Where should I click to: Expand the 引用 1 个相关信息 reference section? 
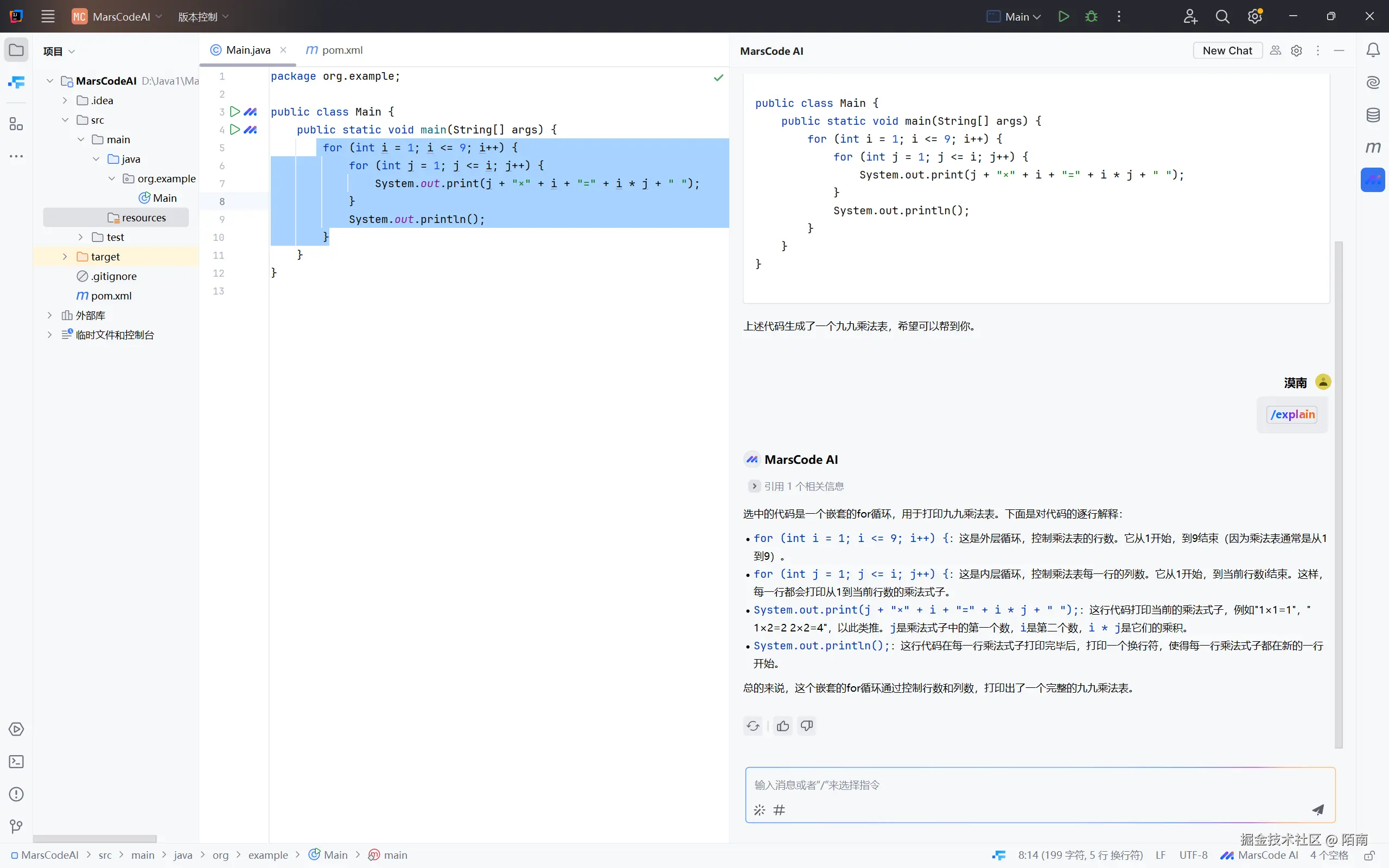pos(754,486)
